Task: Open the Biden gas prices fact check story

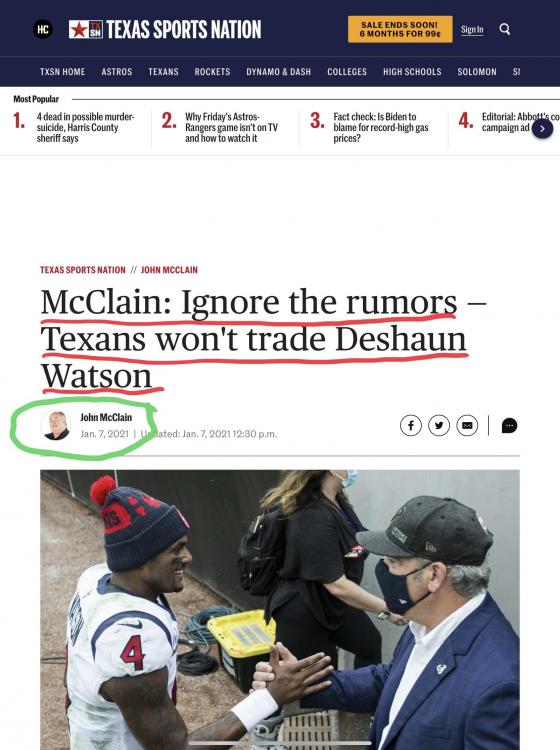Action: tap(380, 127)
